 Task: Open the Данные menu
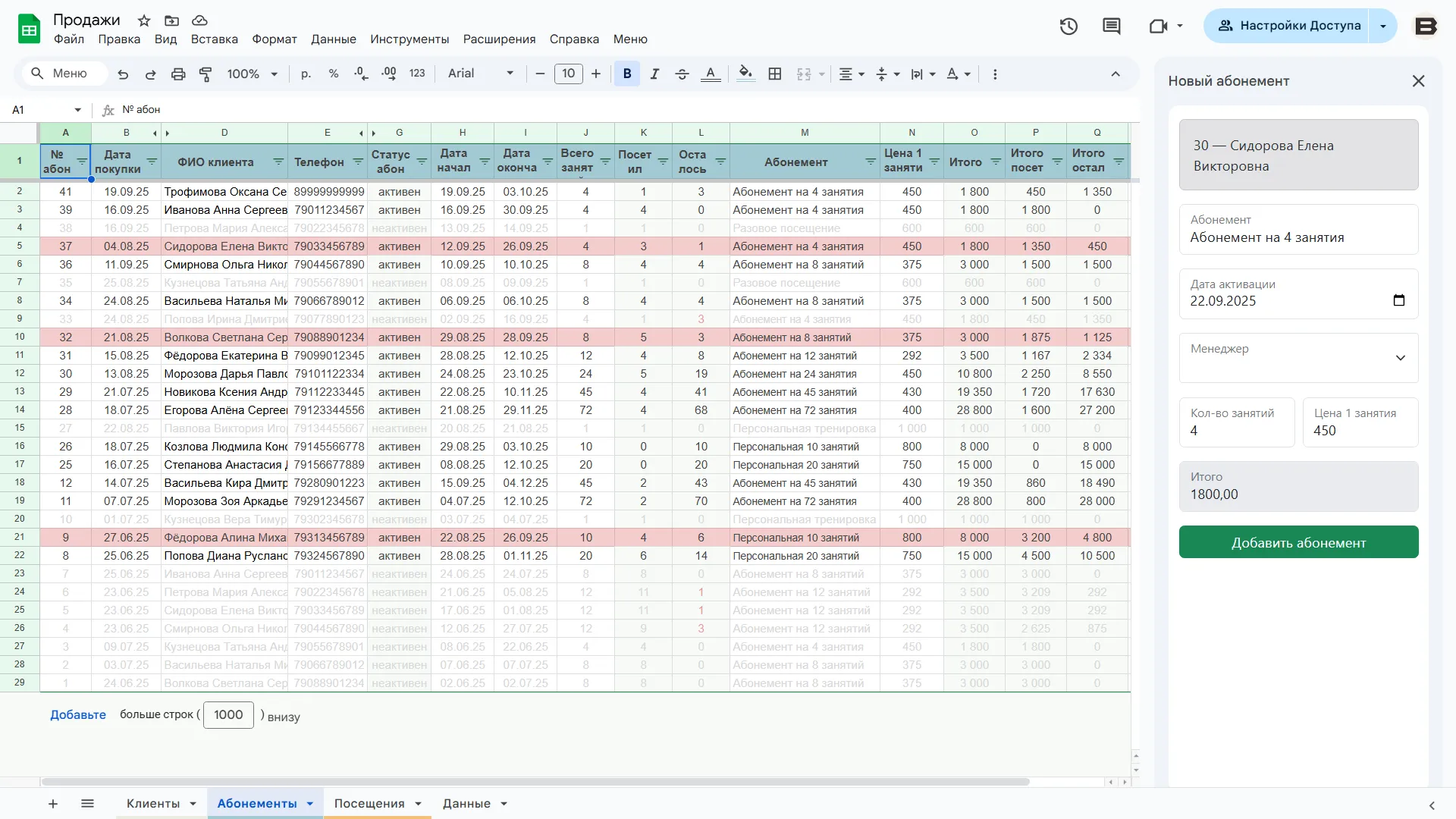click(333, 39)
